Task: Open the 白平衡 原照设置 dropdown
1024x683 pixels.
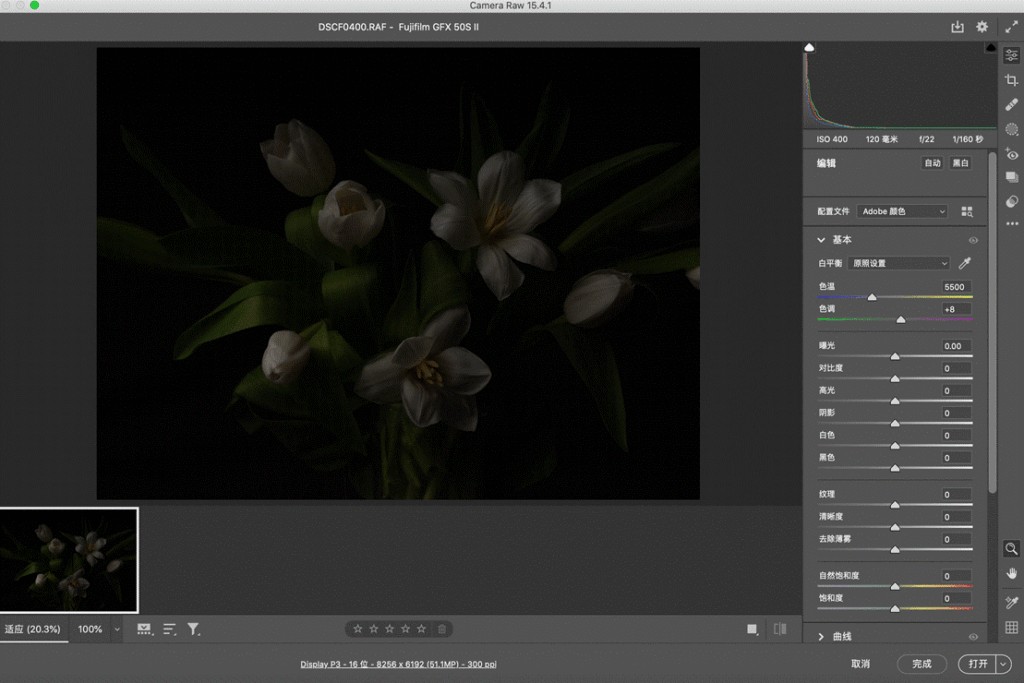Action: (x=897, y=263)
